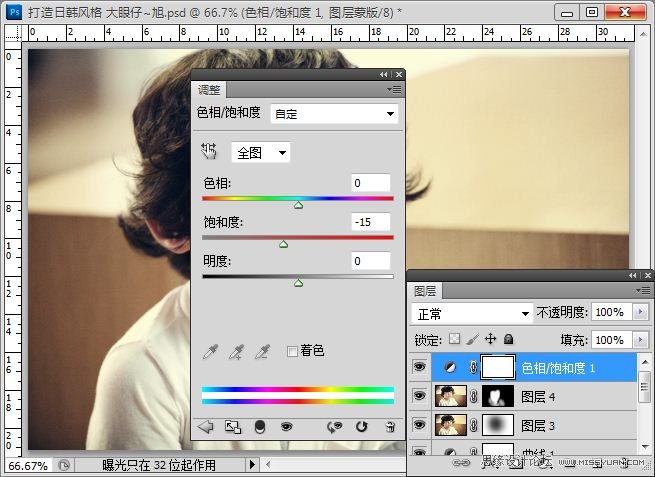
Task: Hide the 图层 3 layer
Action: tap(419, 425)
